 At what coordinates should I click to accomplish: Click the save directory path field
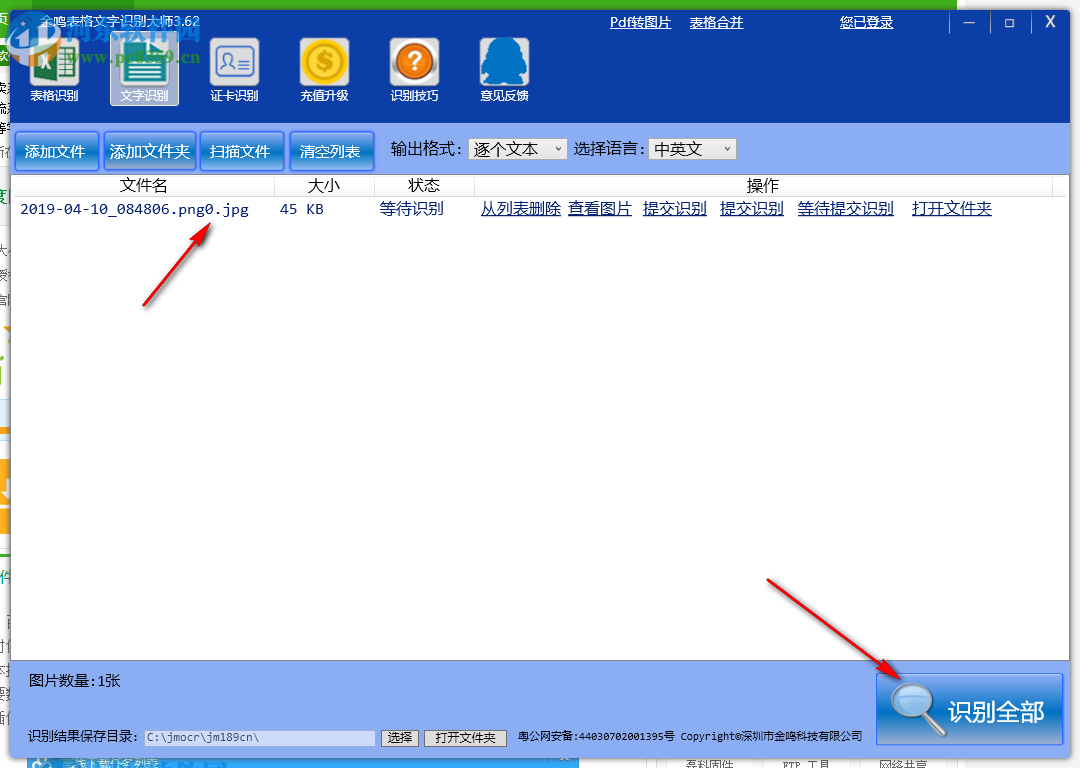pos(260,737)
